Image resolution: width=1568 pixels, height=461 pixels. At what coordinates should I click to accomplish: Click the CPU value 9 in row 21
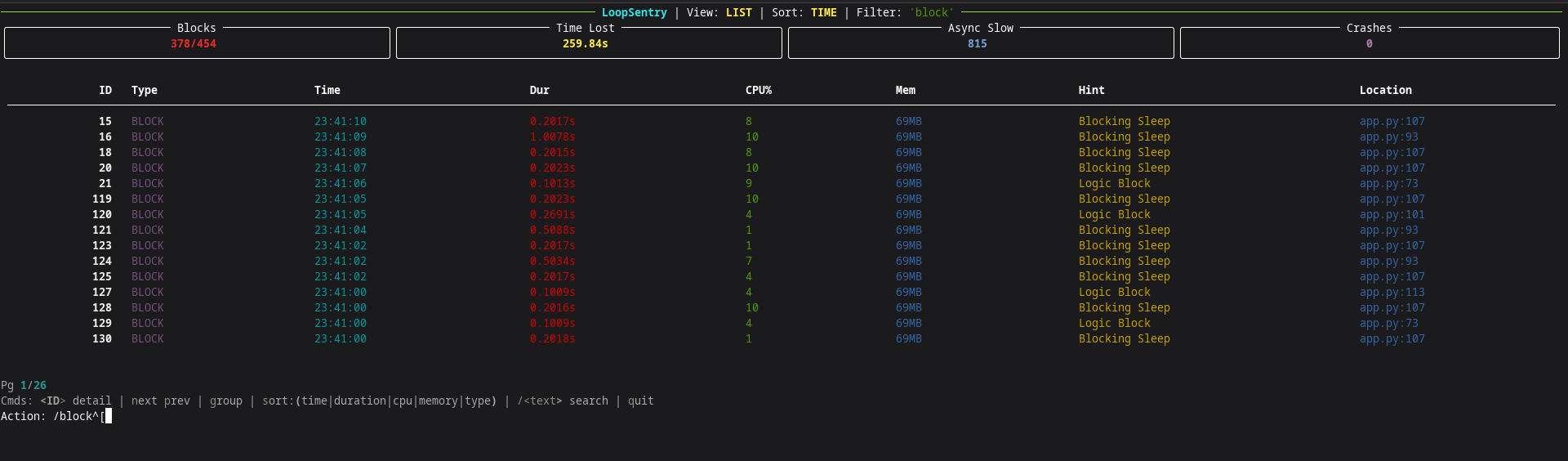point(749,184)
